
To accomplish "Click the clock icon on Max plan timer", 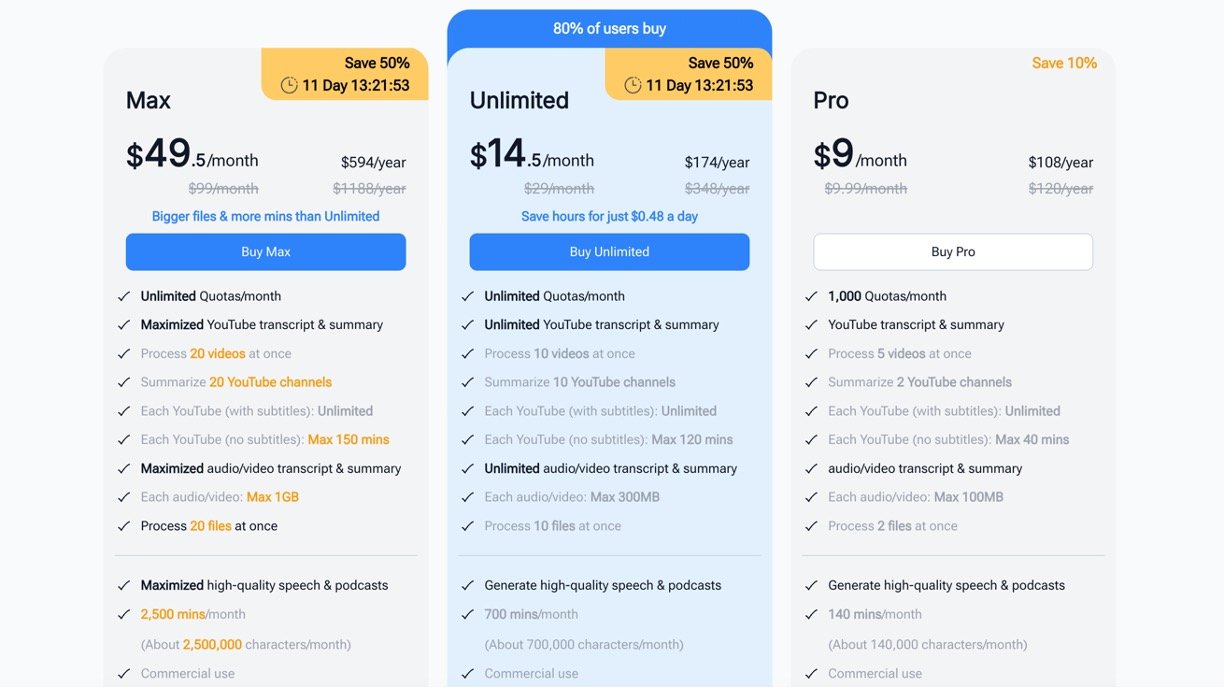I will (x=289, y=86).
